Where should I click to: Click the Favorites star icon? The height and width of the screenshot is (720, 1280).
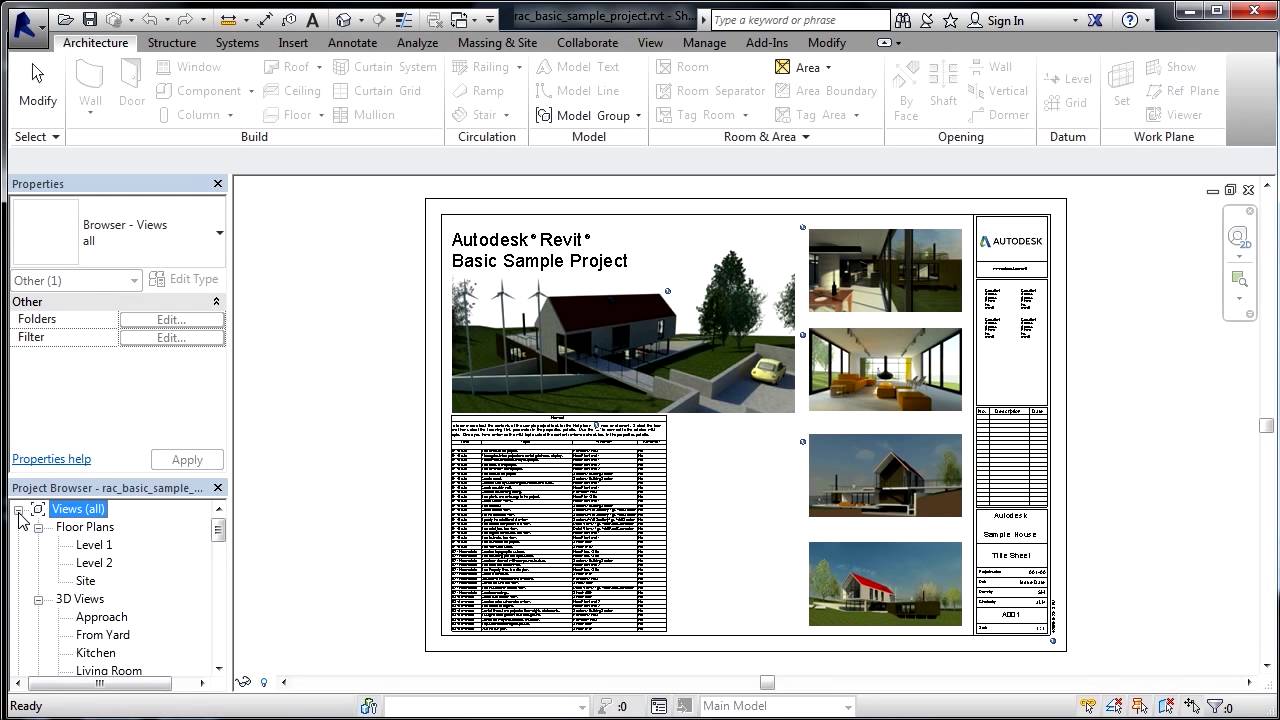pos(950,20)
